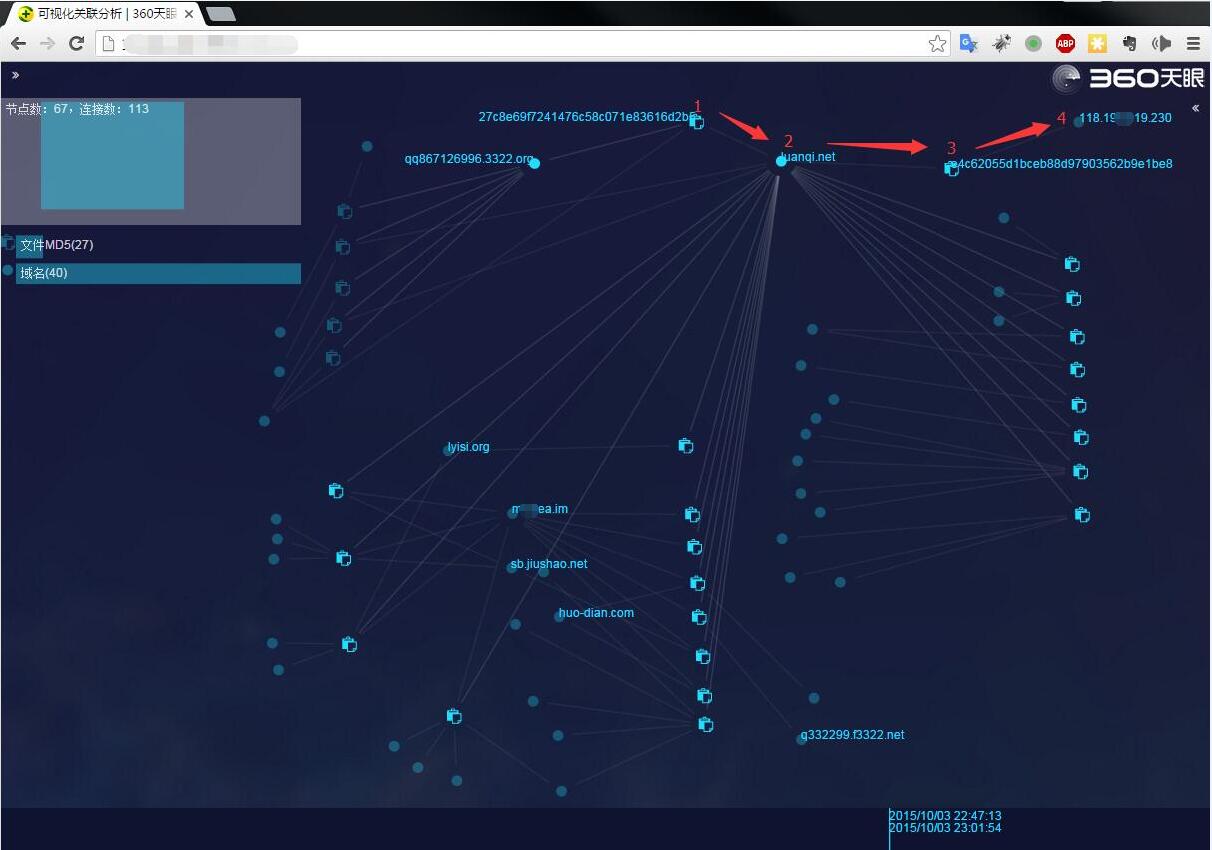Click the blue minimap overview thumbnail
Screen dimensions: 1212x850
click(112, 155)
